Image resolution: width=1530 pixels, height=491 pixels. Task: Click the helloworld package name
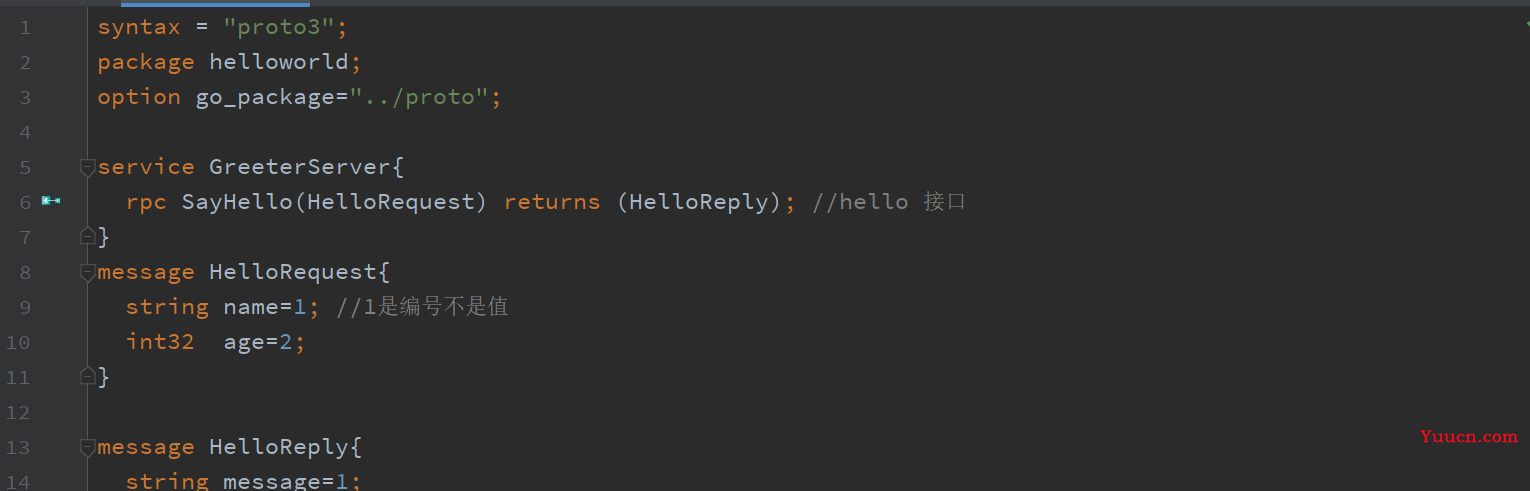(x=278, y=62)
